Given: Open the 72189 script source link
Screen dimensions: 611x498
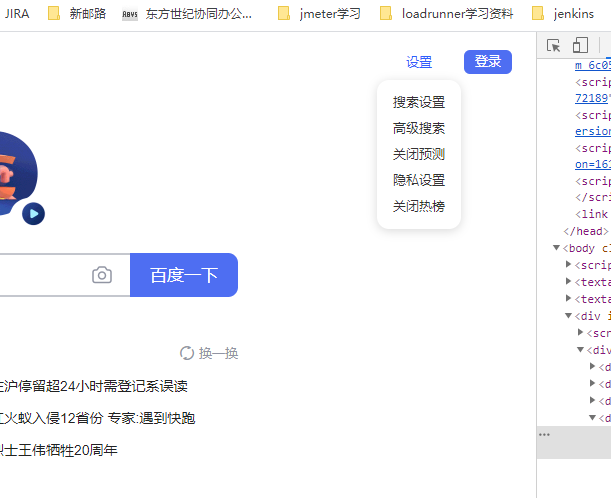Looking at the screenshot, I should click(593, 98).
